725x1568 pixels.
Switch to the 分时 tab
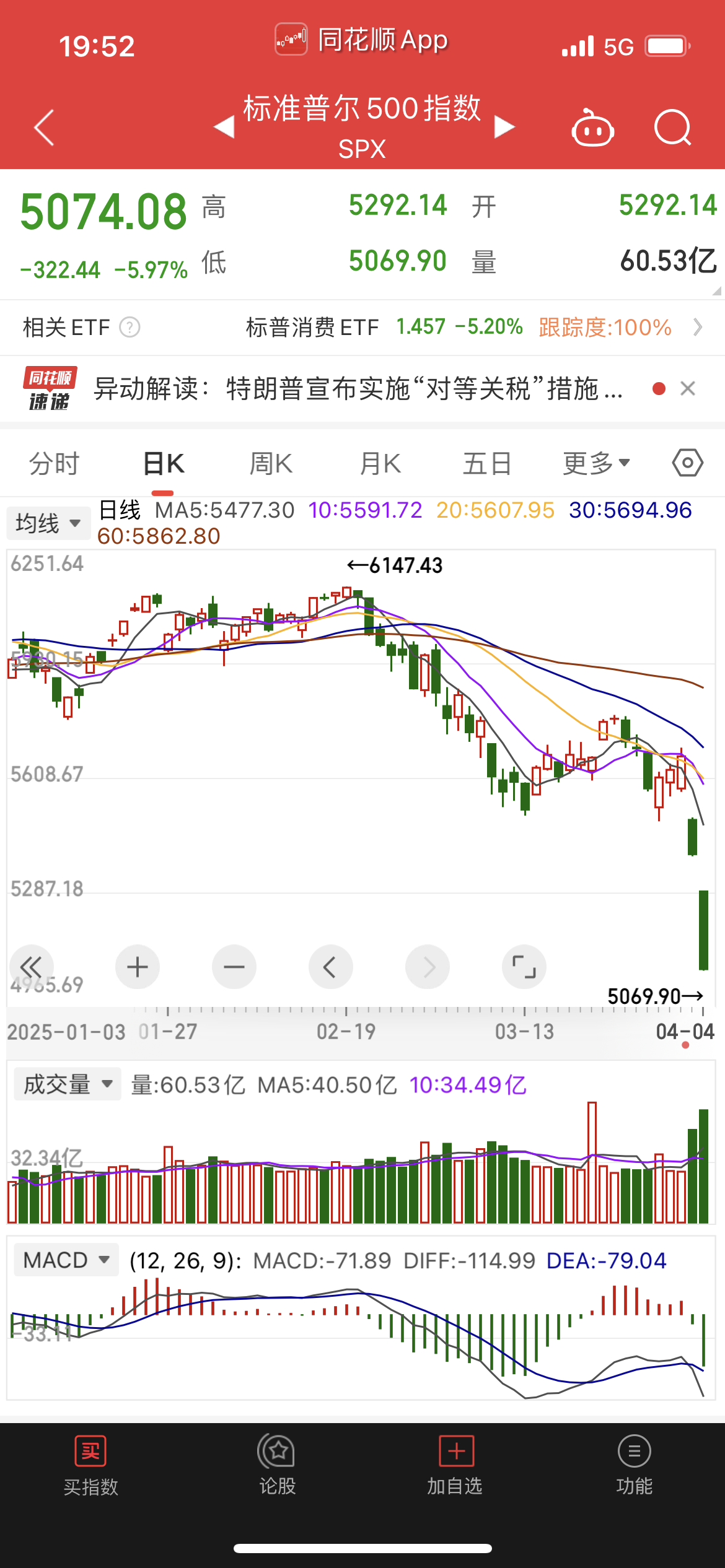pos(55,463)
